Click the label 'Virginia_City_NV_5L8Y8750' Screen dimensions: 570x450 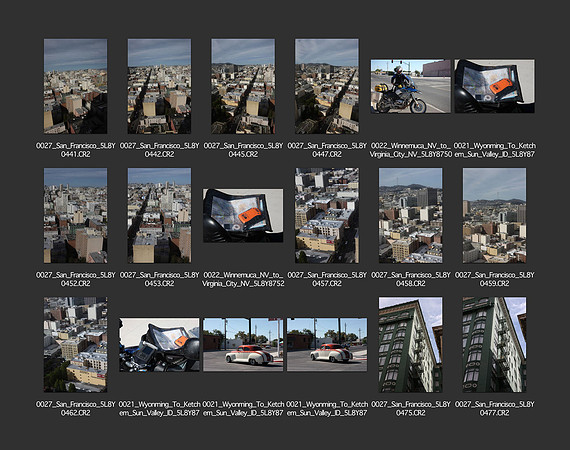coord(410,154)
